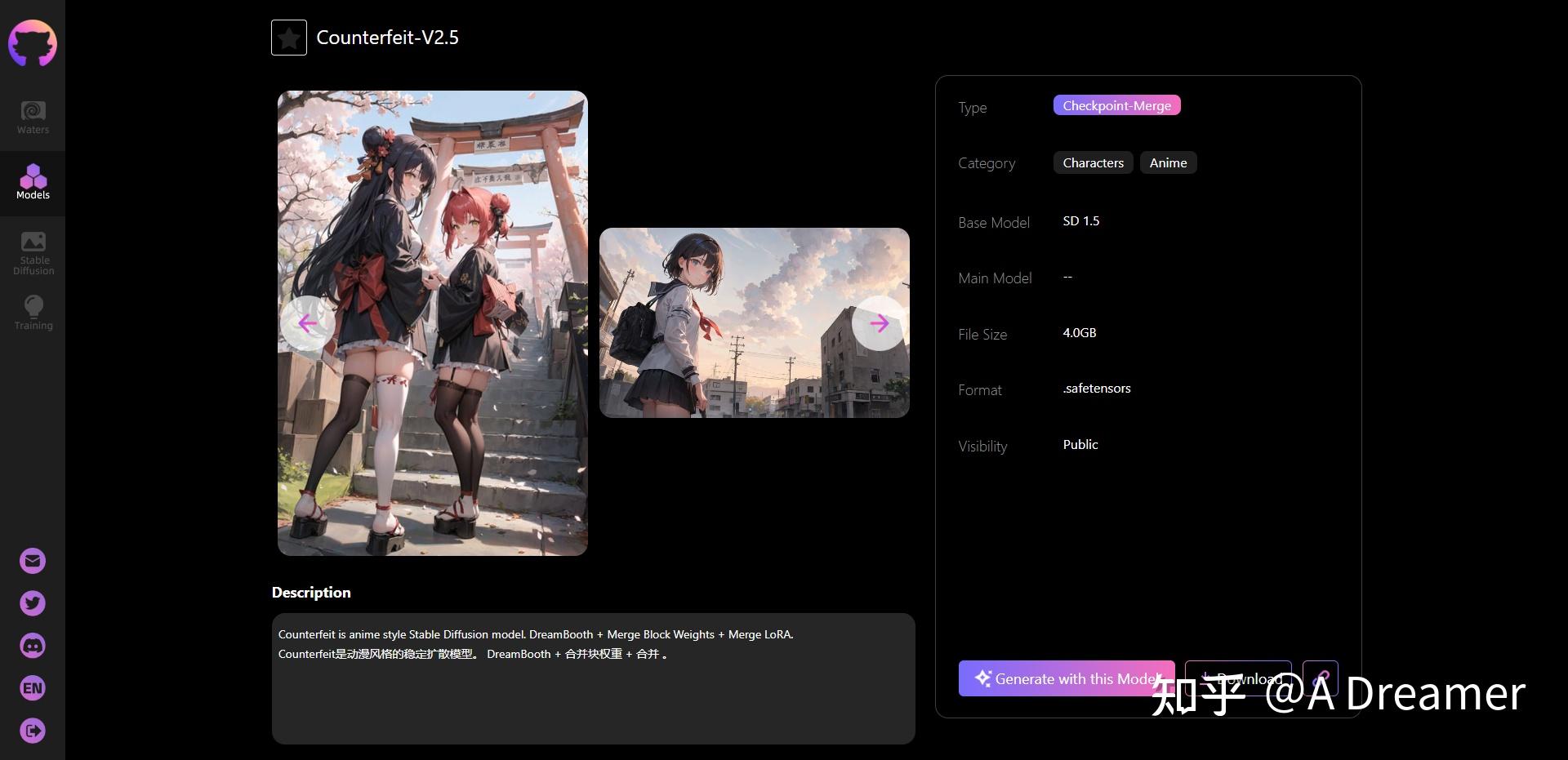Open the Discord icon link
1568x760 pixels.
(33, 646)
